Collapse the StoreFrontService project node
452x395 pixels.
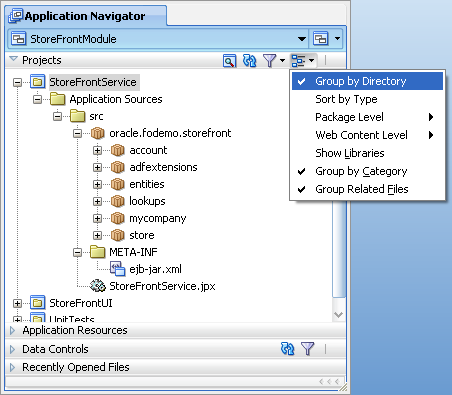(17, 82)
